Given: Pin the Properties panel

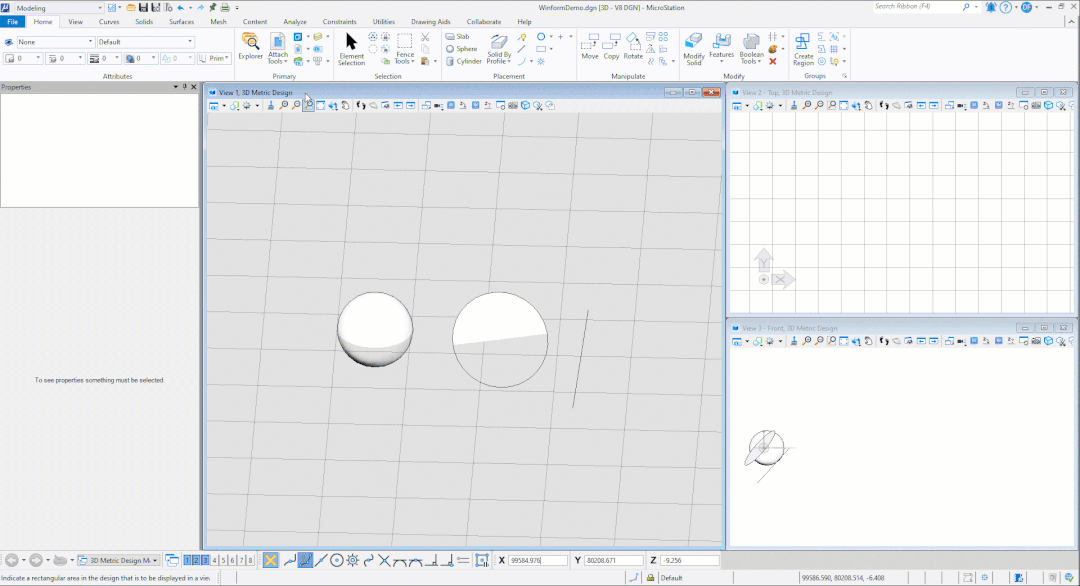Looking at the screenshot, I should [x=185, y=87].
